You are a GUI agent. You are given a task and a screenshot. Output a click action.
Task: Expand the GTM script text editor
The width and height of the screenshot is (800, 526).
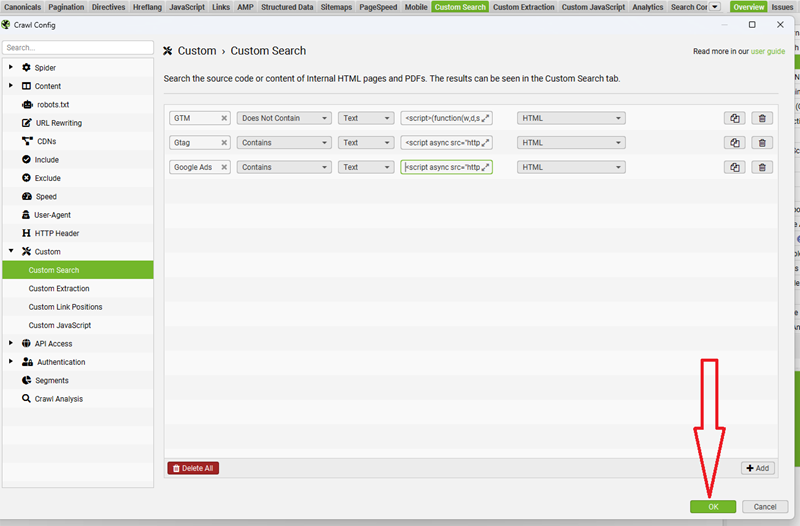pyautogui.click(x=485, y=118)
